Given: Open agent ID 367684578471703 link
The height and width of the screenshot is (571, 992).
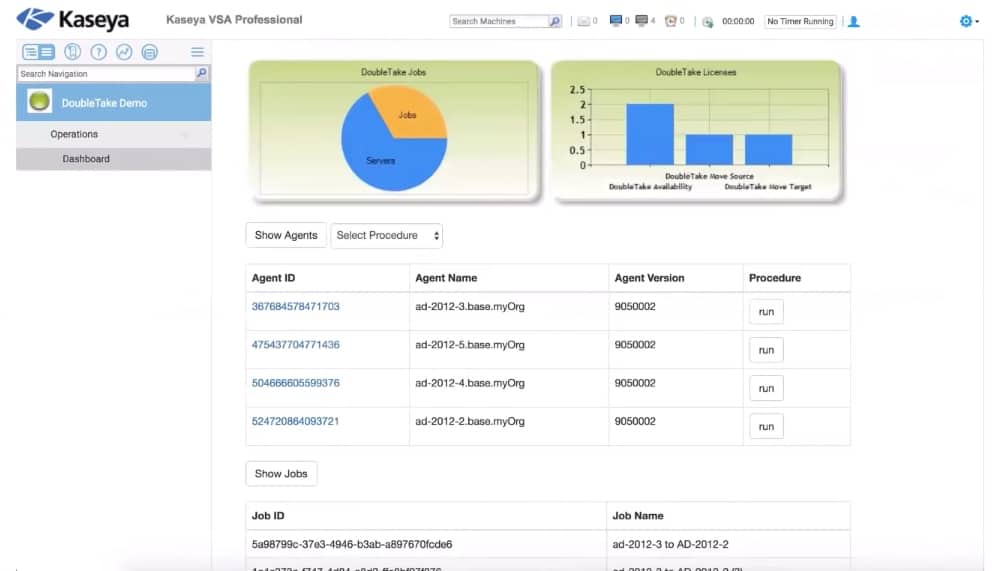Looking at the screenshot, I should 295,307.
